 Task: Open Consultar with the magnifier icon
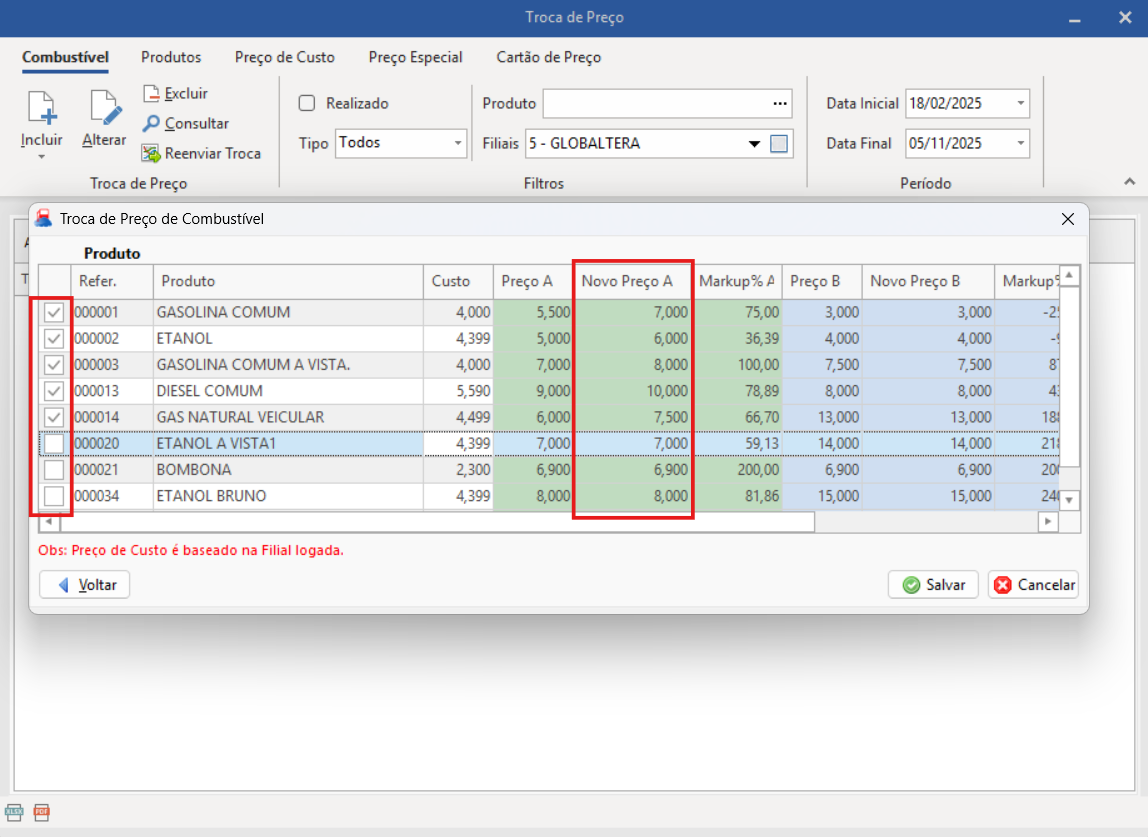(151, 124)
